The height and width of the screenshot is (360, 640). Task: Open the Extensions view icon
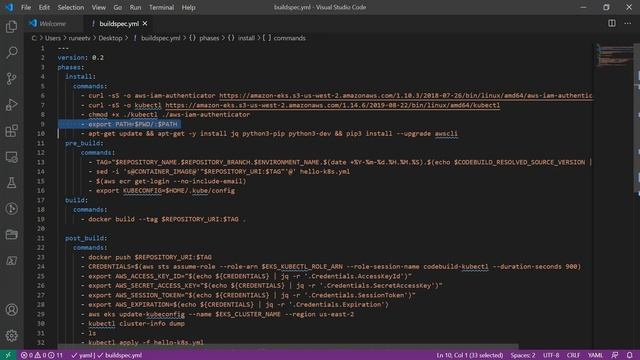(11, 131)
